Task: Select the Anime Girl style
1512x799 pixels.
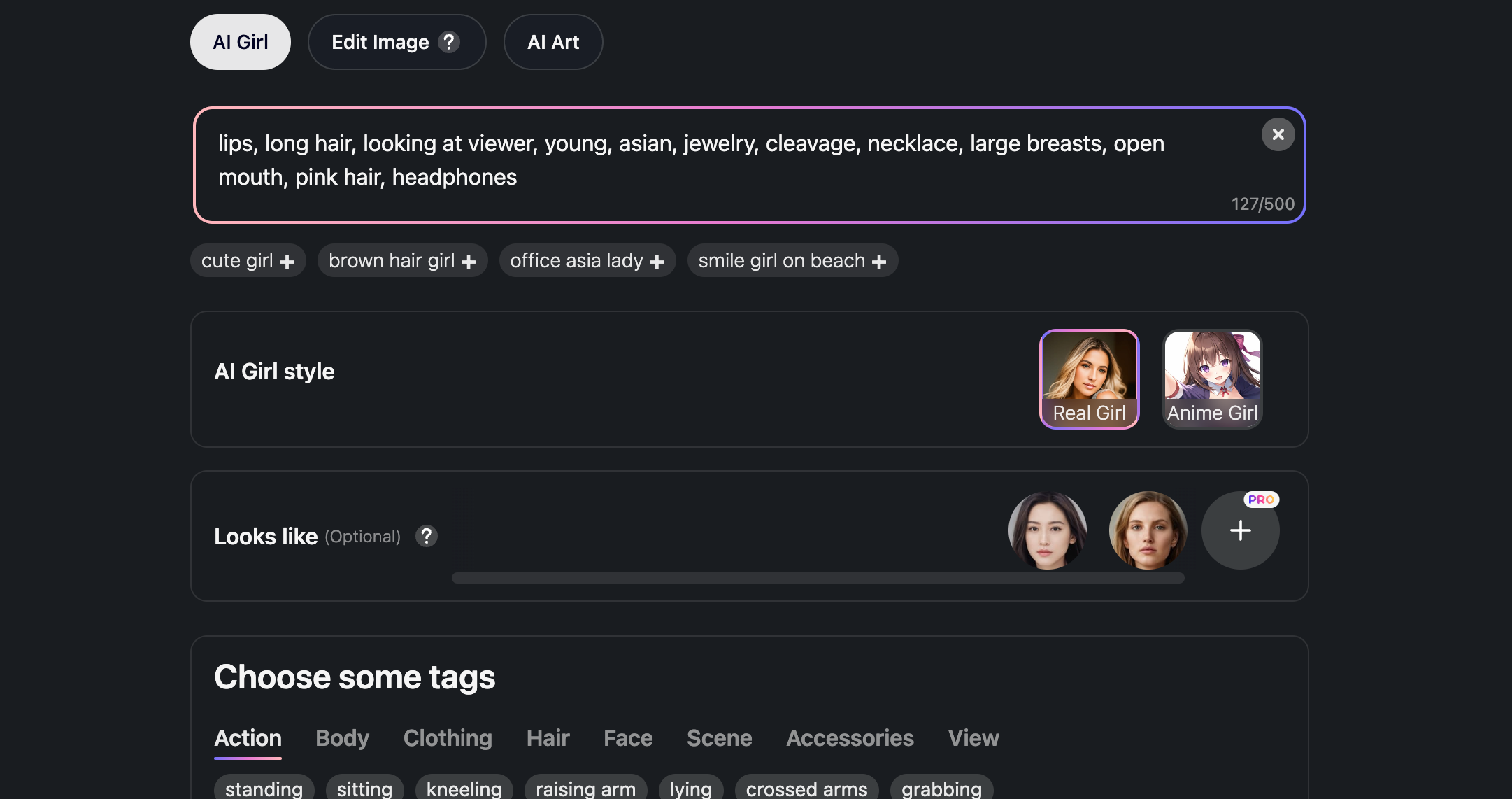Action: pyautogui.click(x=1212, y=379)
